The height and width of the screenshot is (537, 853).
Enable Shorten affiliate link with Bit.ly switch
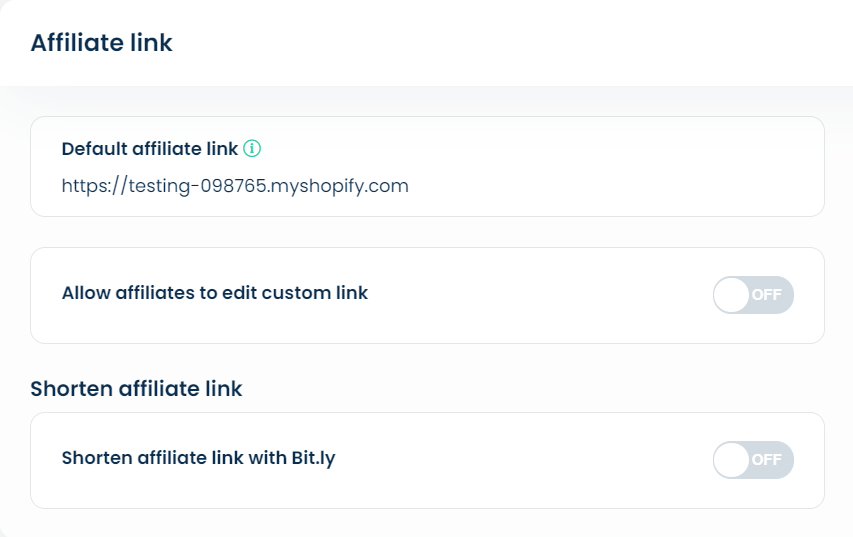click(x=753, y=460)
